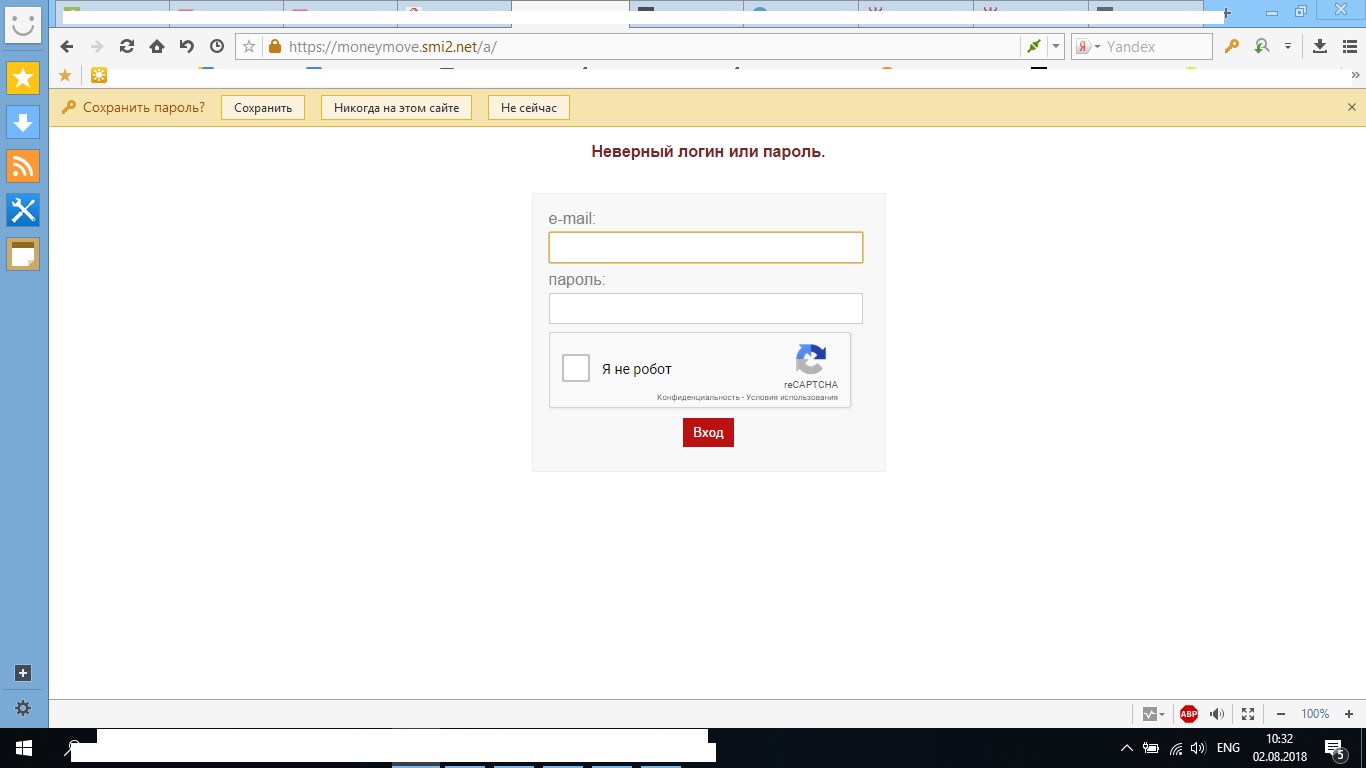Zoom out with minus button
1366x768 pixels.
click(x=1281, y=714)
